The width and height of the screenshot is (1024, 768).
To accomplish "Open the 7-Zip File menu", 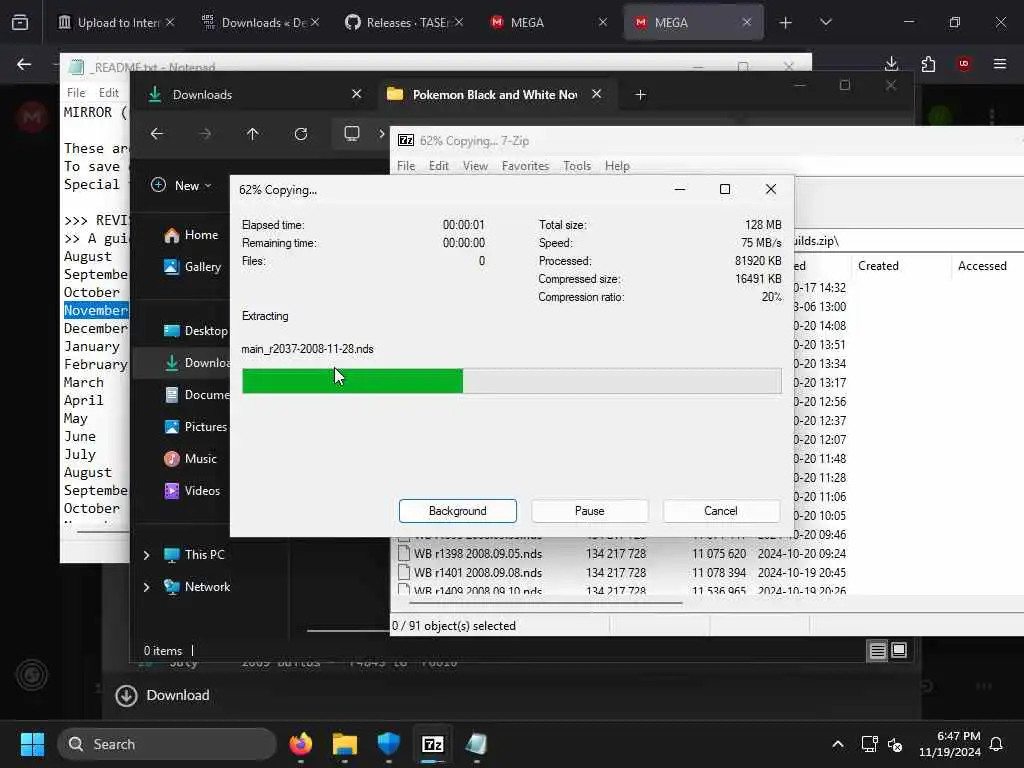I will (x=406, y=166).
